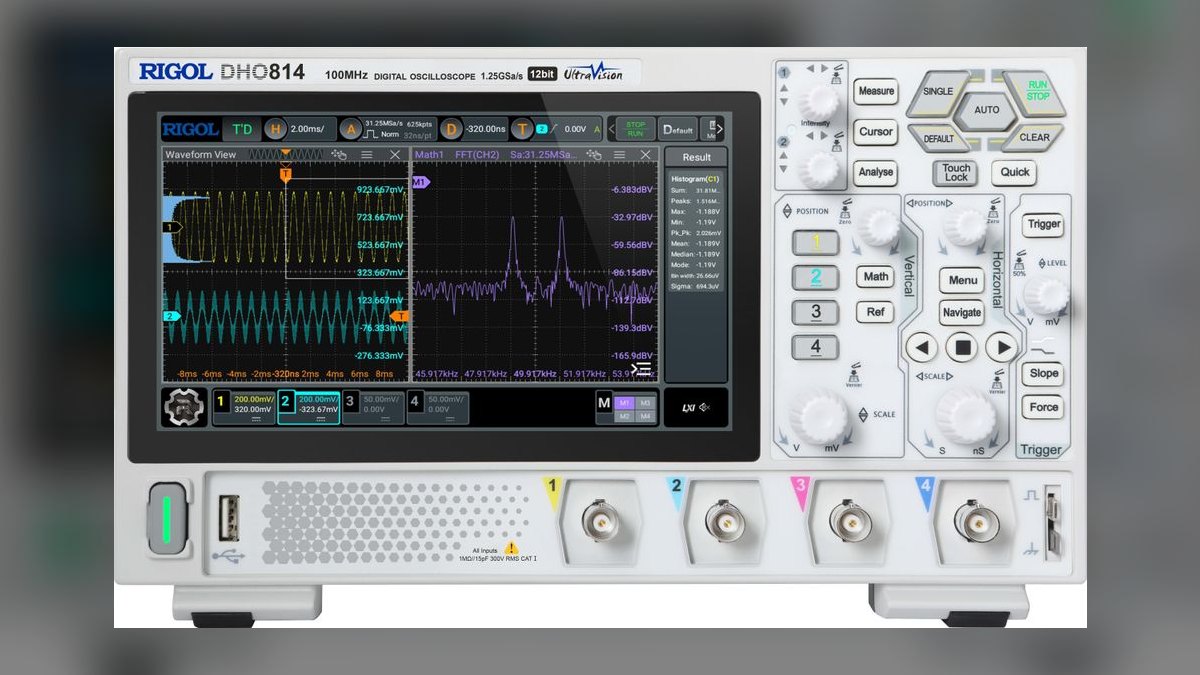Tap the orange T trigger badge on the top bar
Screen dimensions: 1200x675
[x=523, y=129]
